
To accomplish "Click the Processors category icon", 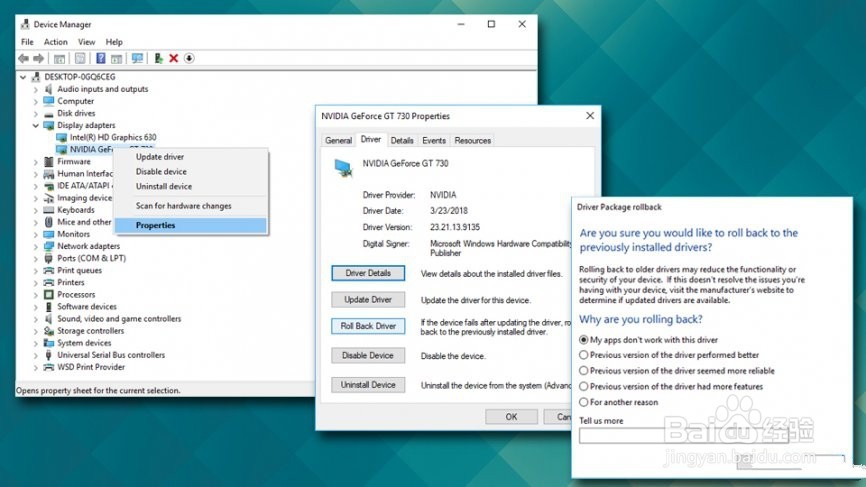I will (49, 294).
